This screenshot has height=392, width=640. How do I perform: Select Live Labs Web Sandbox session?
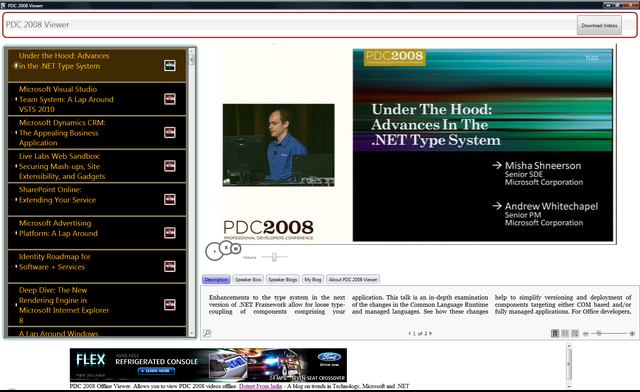(97, 166)
